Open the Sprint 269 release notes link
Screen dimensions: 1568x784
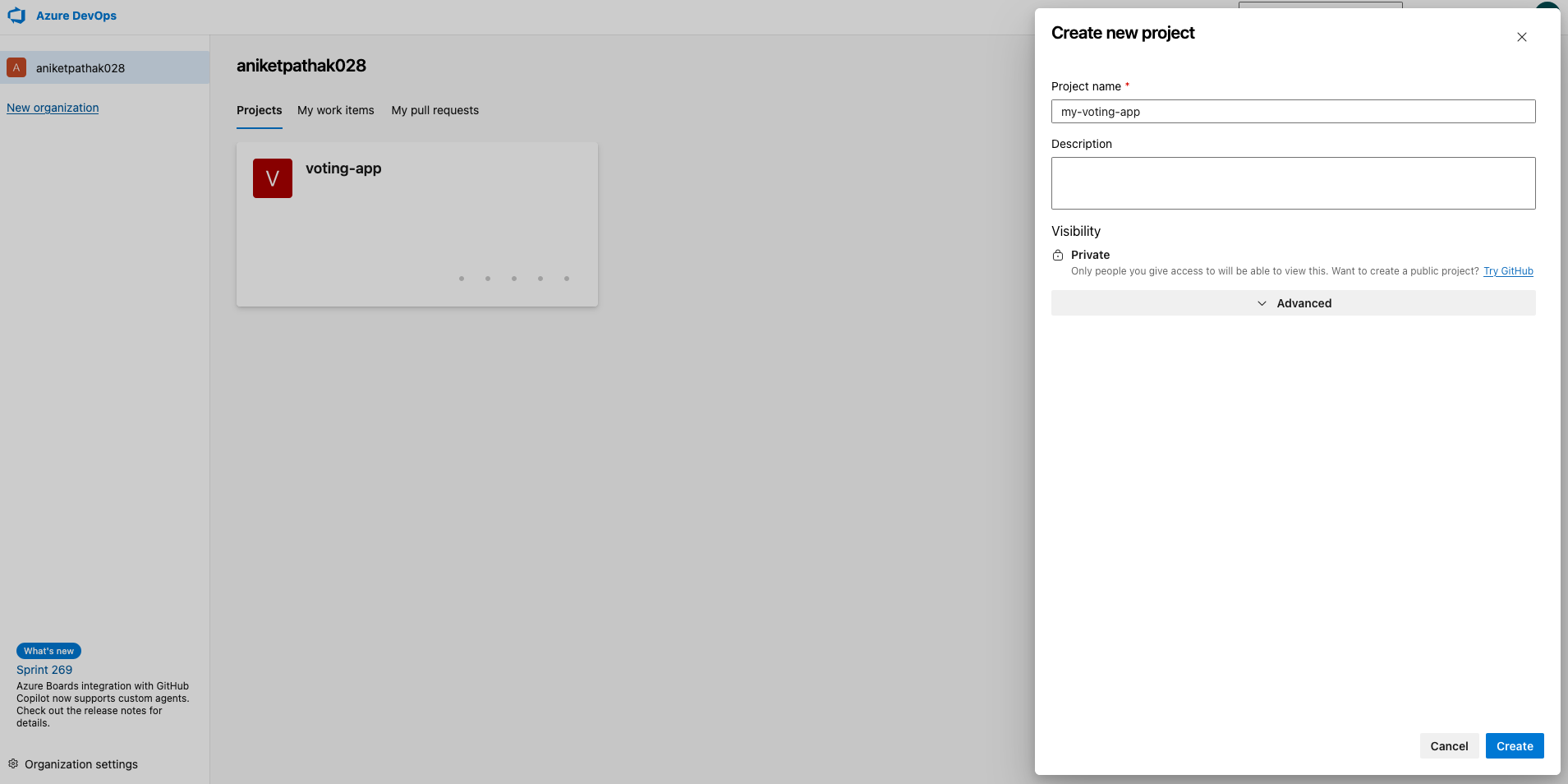click(x=44, y=670)
